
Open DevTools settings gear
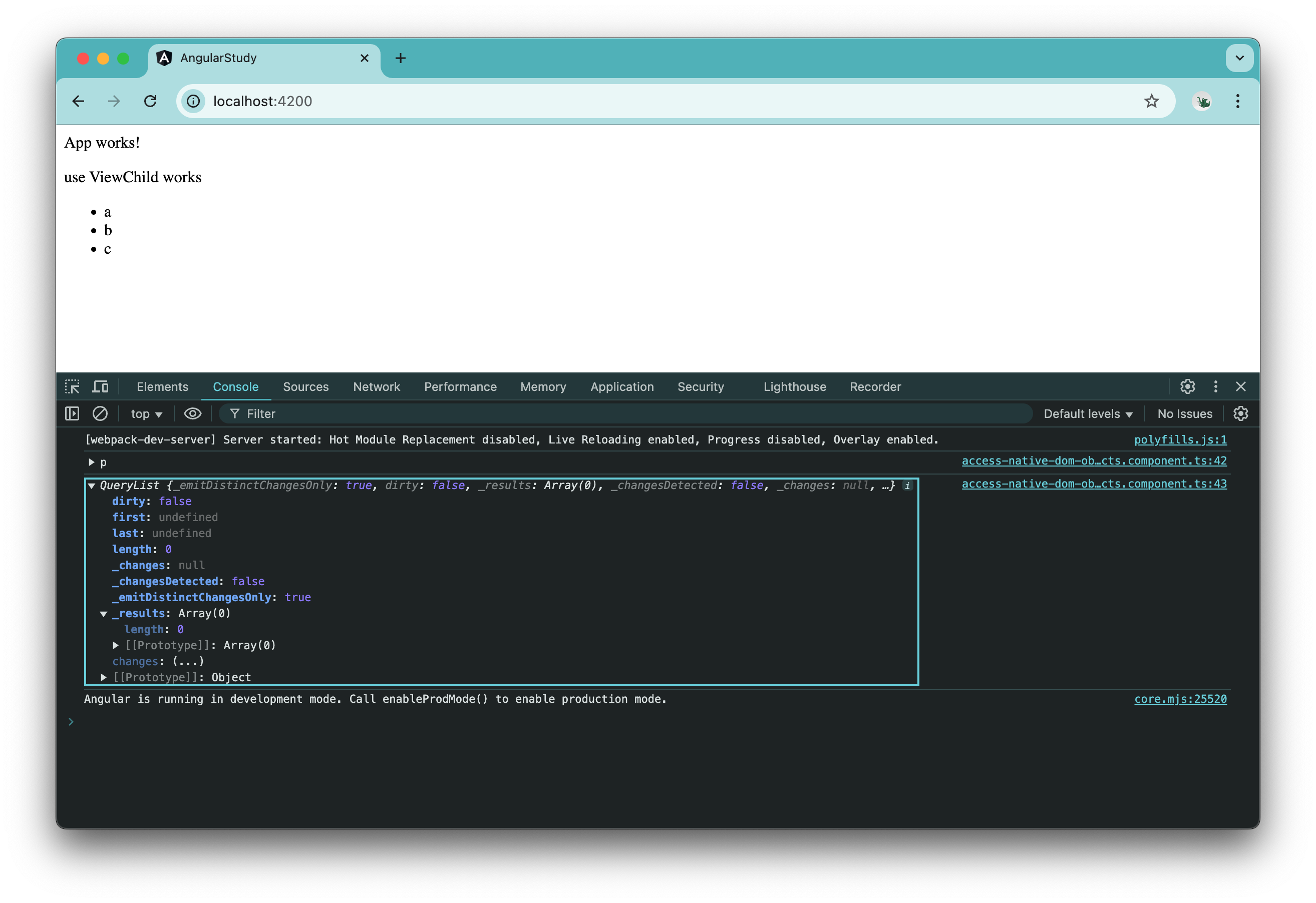pos(1187,386)
